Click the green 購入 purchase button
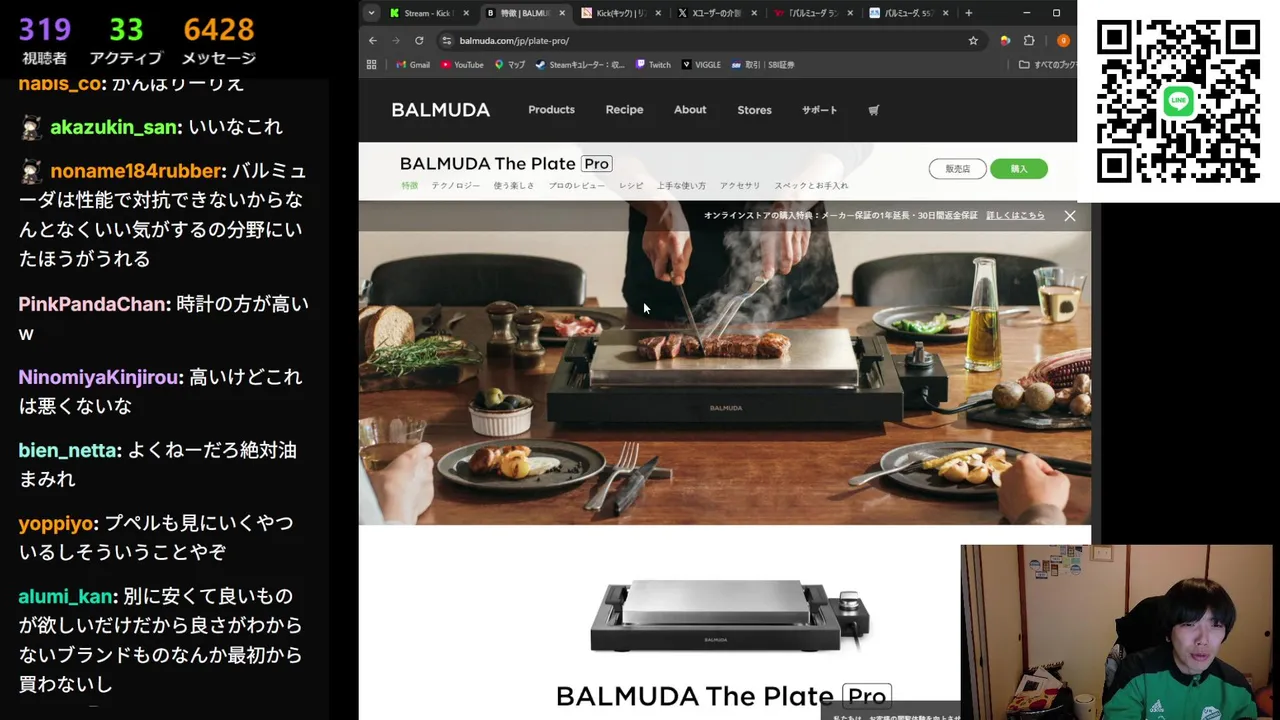This screenshot has width=1280, height=720. [1018, 169]
